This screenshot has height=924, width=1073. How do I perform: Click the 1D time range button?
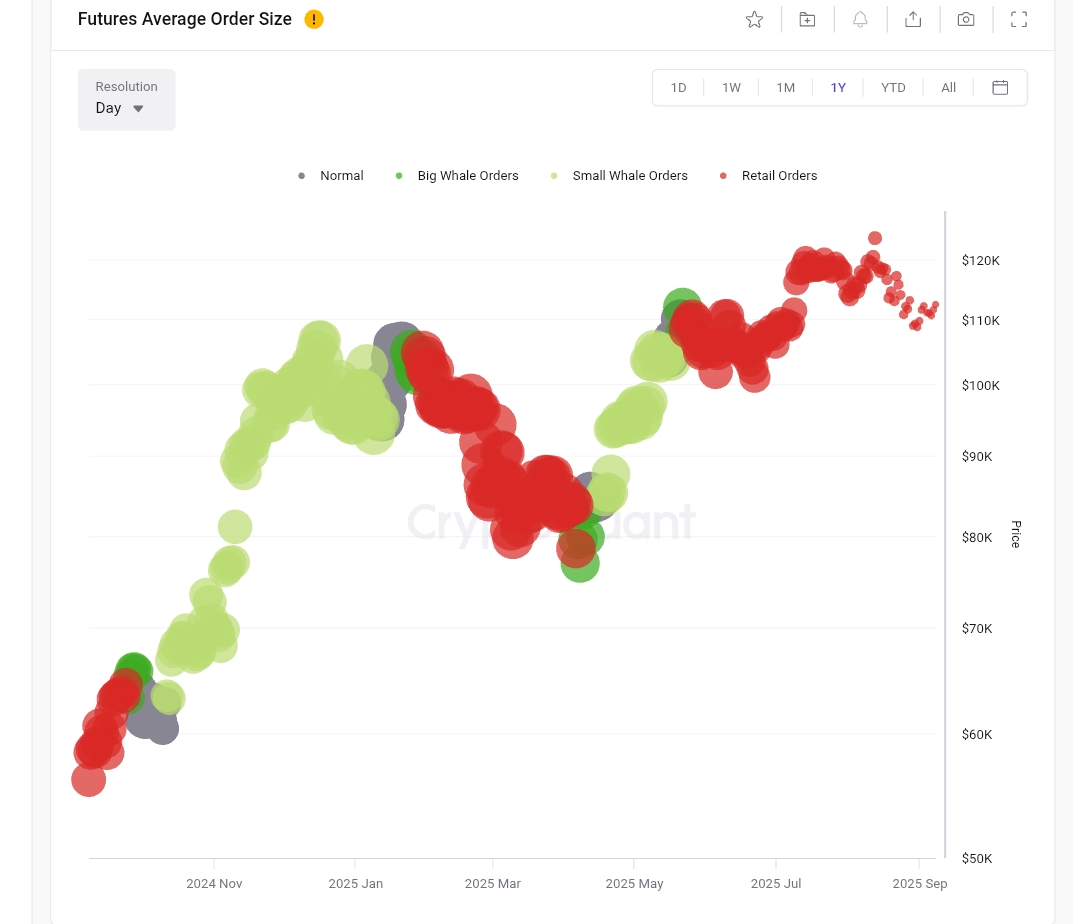[678, 87]
